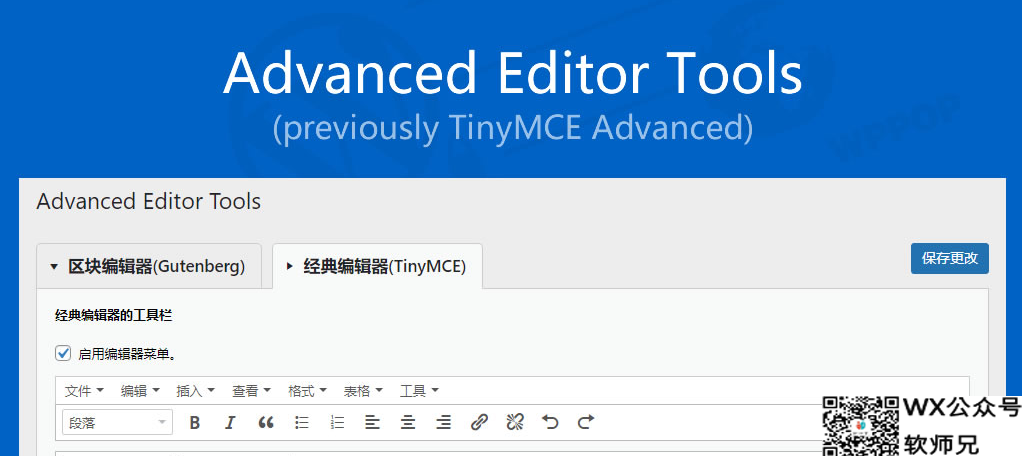The image size is (1022, 456).
Task: Align text right with toolbar icon
Action: coord(444,422)
